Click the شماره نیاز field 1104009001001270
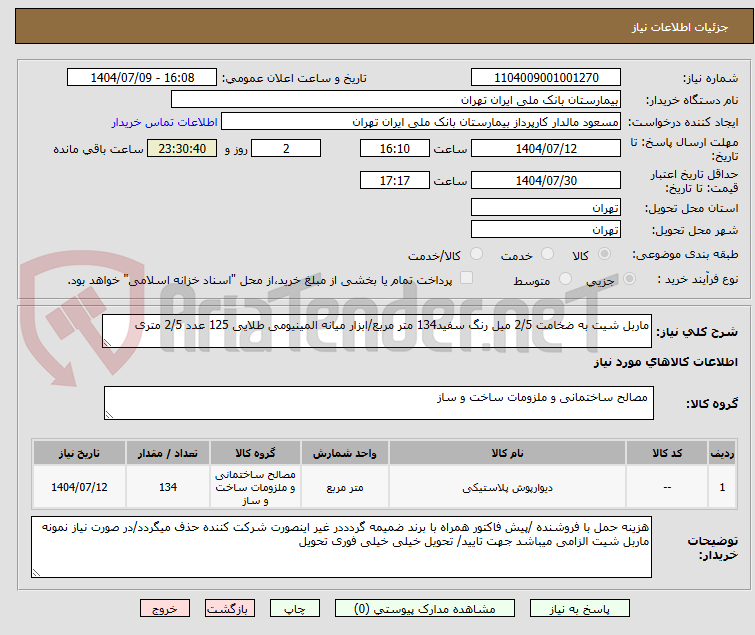The width and height of the screenshot is (755, 635). click(x=546, y=78)
